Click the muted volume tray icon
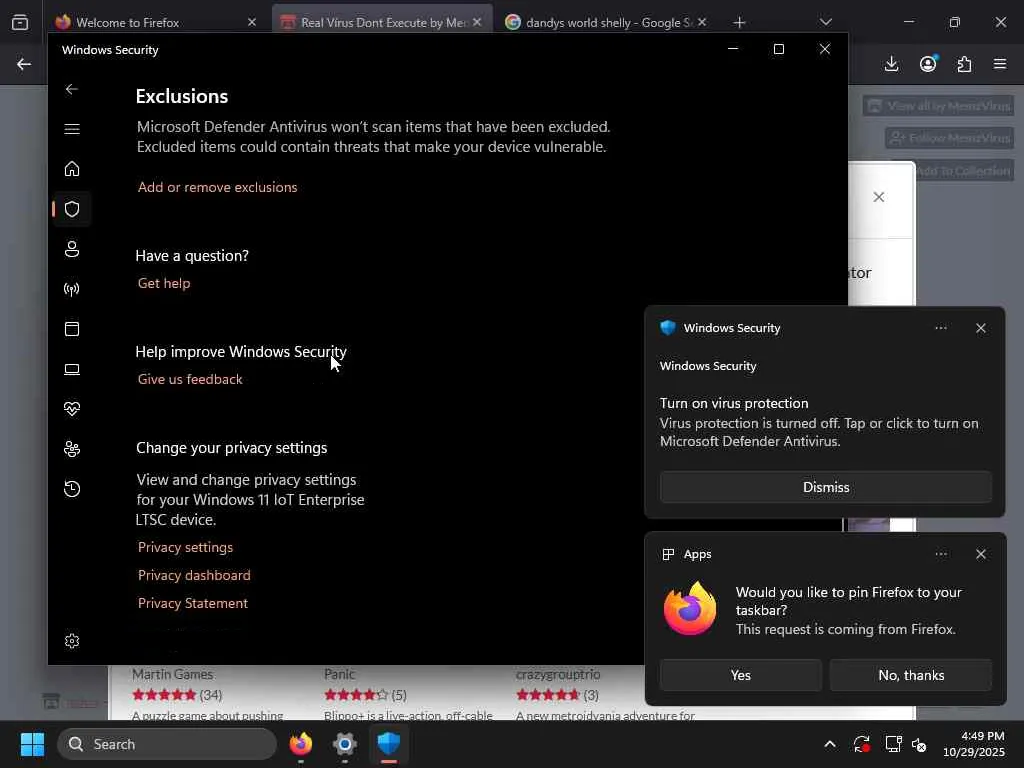The height and width of the screenshot is (768, 1024). tap(919, 744)
